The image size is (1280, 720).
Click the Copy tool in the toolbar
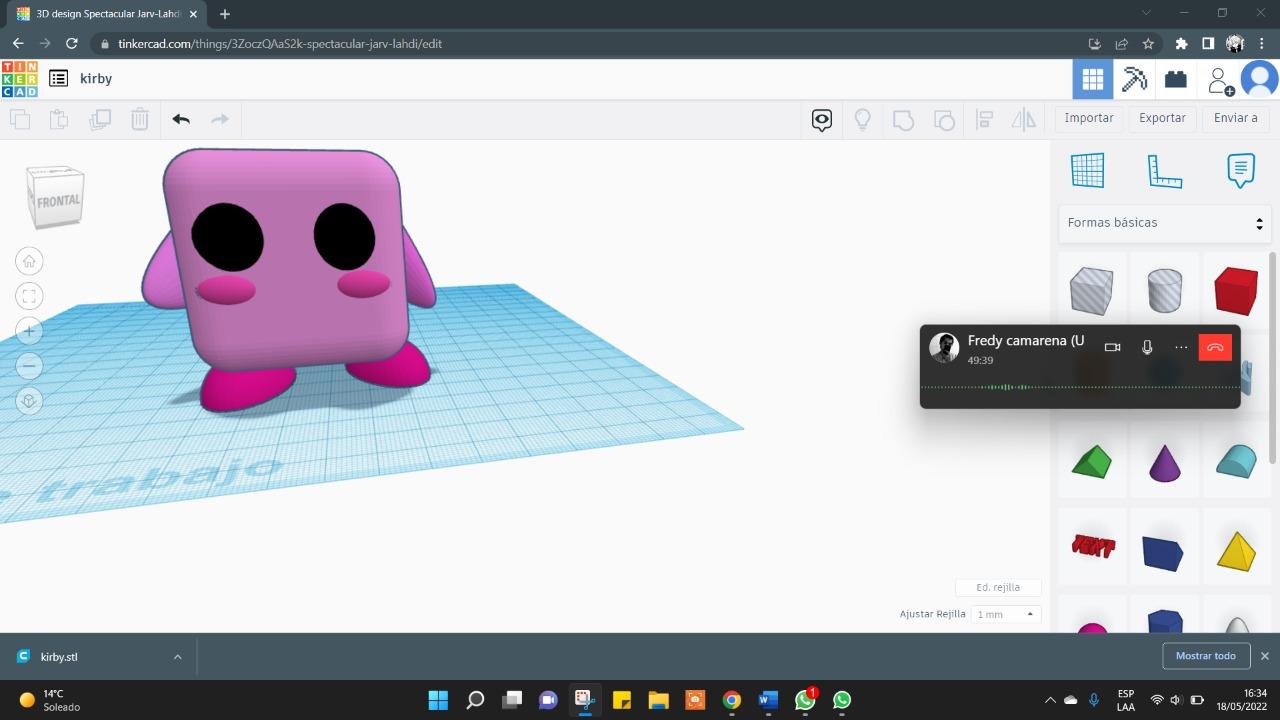[20, 119]
